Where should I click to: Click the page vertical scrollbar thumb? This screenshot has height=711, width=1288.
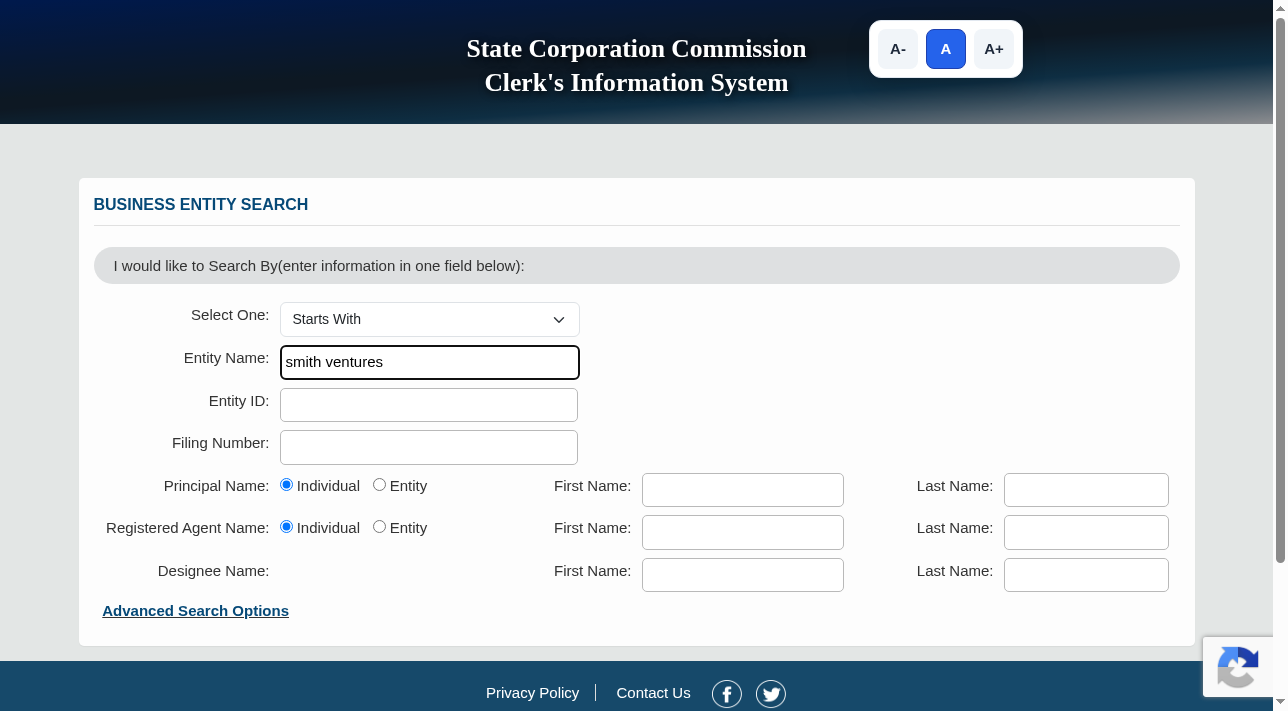(1280, 290)
